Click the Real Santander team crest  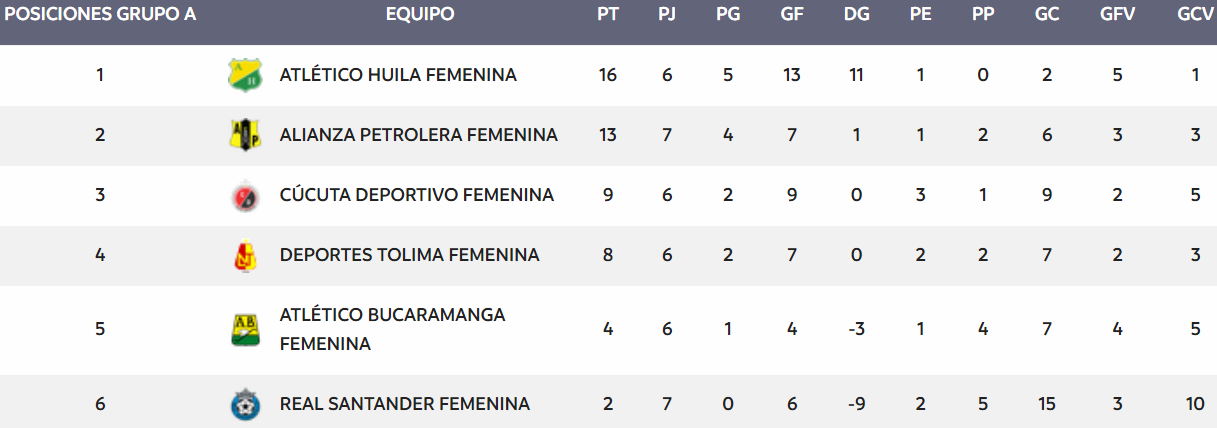click(245, 405)
